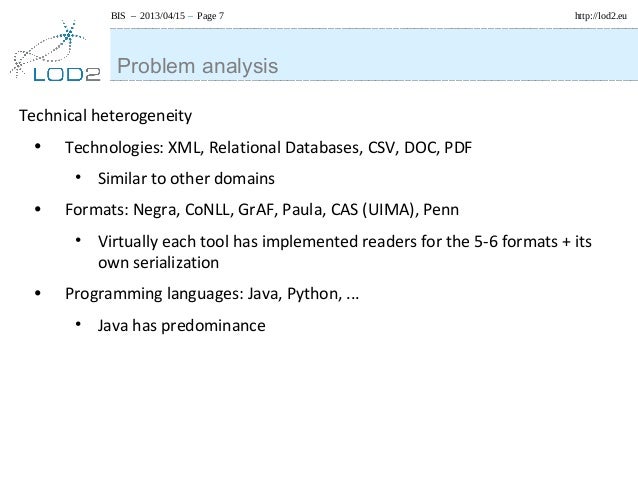Screen dimensions: 638x479
Task: Click the Formats: Negra, CoNLL line
Action: (x=262, y=210)
